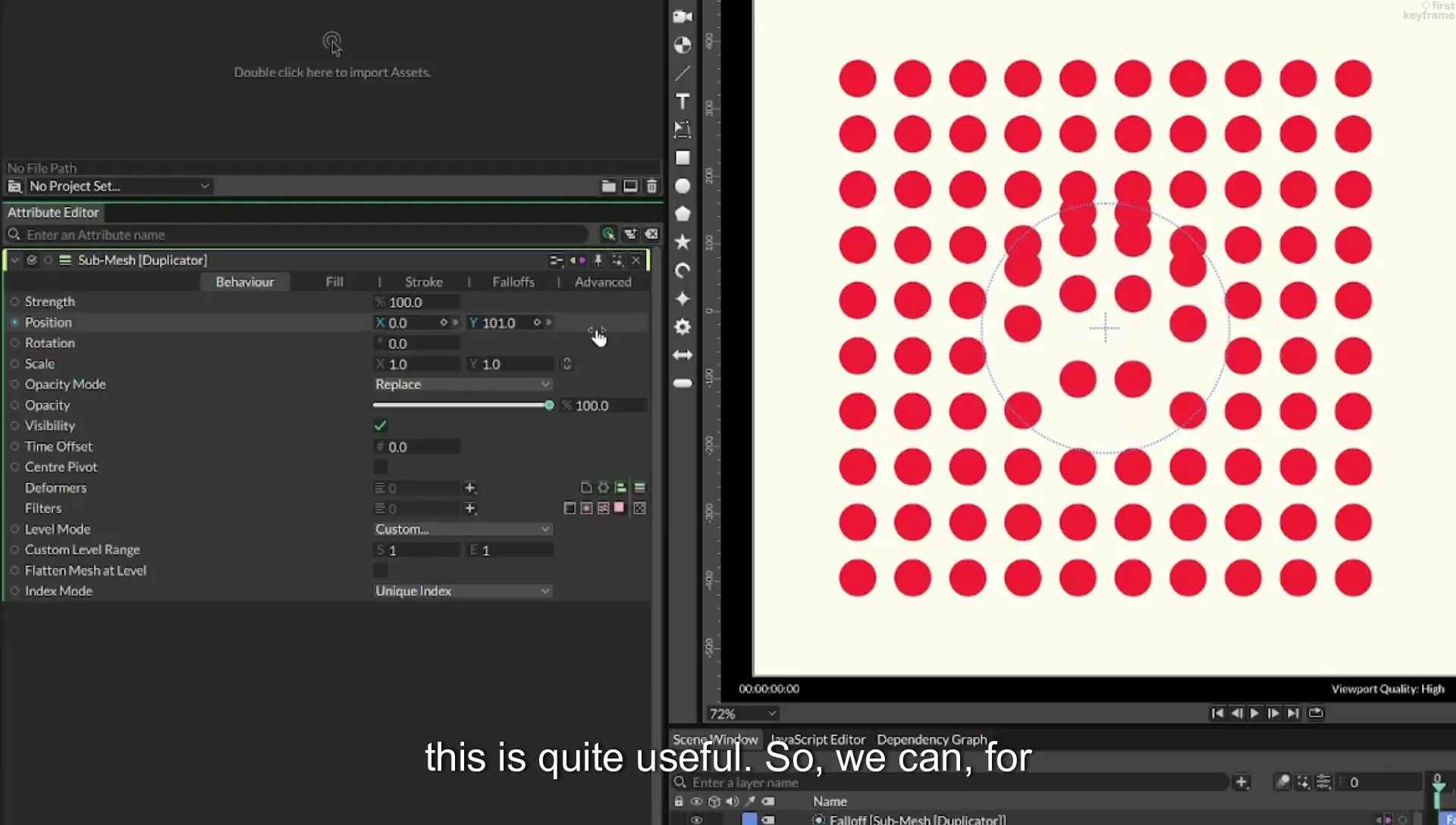Viewport: 1456px width, 825px height.
Task: Jump to first frame button
Action: tap(1217, 713)
